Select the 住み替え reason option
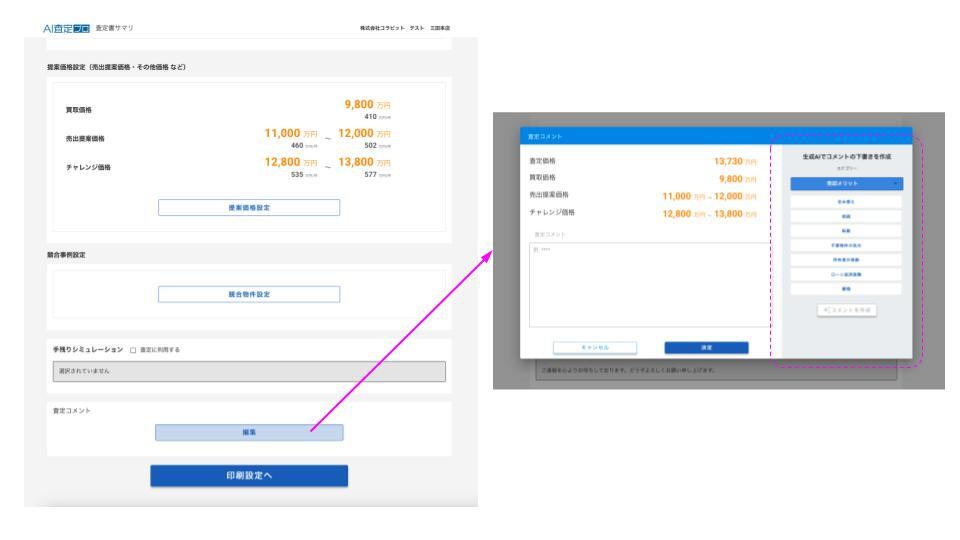The height and width of the screenshot is (540, 960). click(x=846, y=201)
